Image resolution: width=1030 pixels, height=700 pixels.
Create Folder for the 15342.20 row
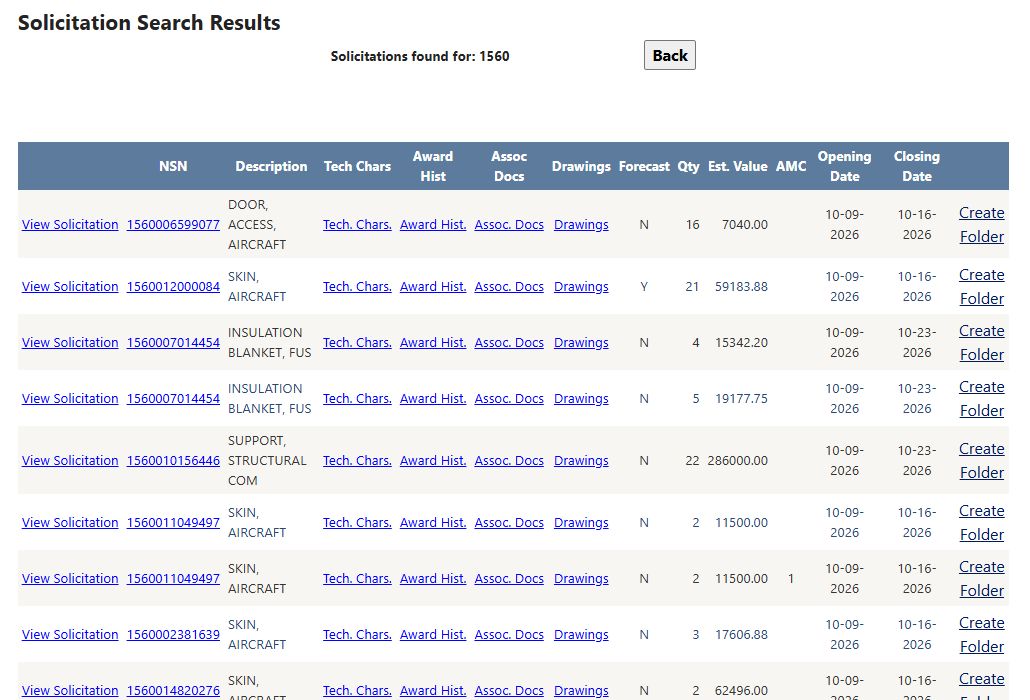tap(981, 343)
